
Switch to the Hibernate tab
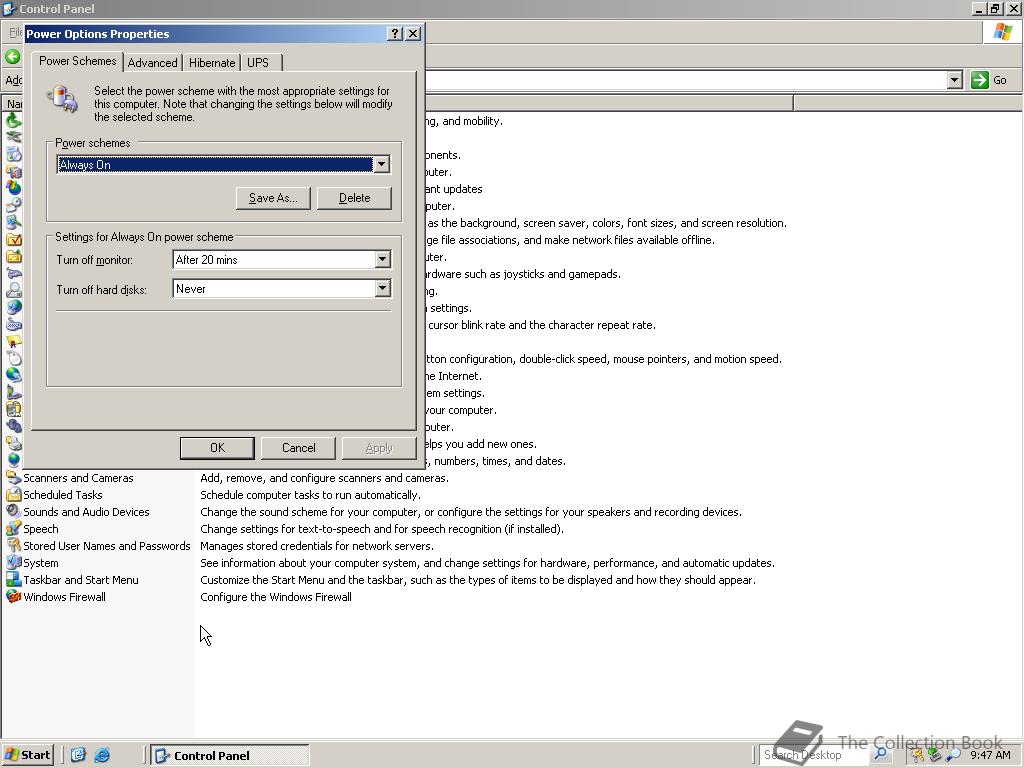(212, 63)
